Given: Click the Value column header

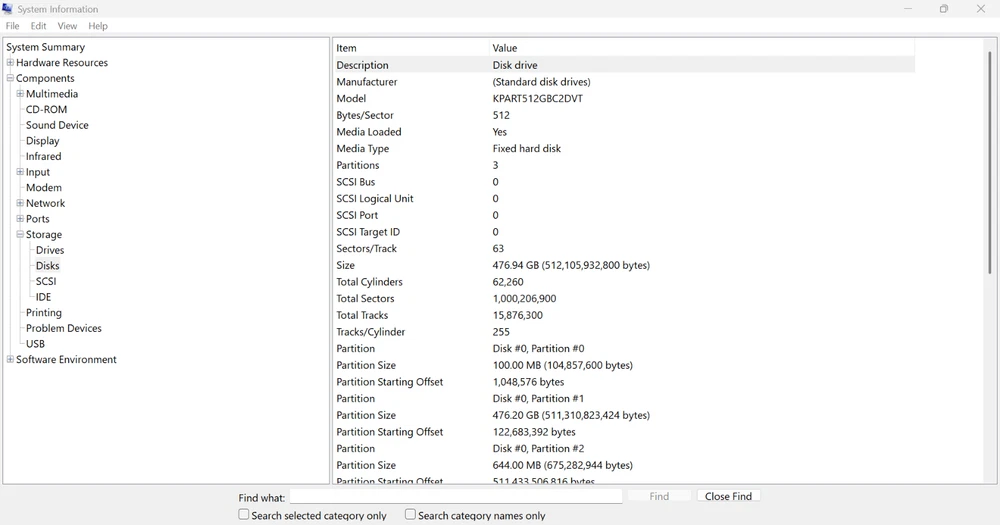Looking at the screenshot, I should pos(505,48).
